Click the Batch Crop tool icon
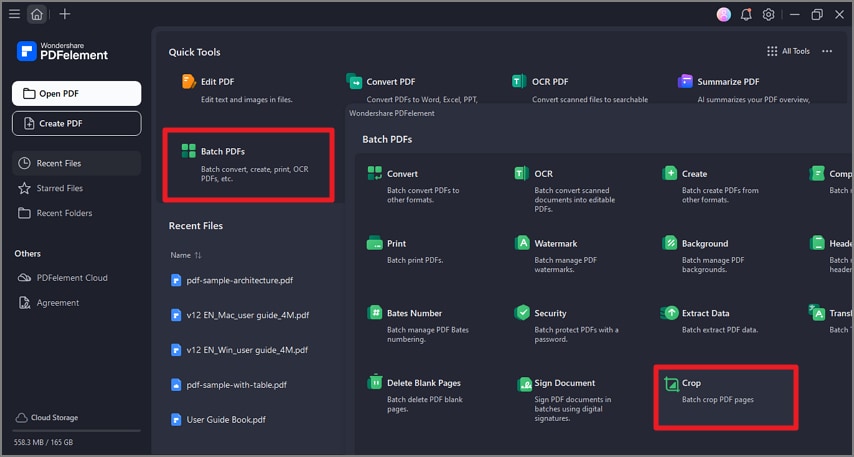The height and width of the screenshot is (457, 854). [669, 383]
